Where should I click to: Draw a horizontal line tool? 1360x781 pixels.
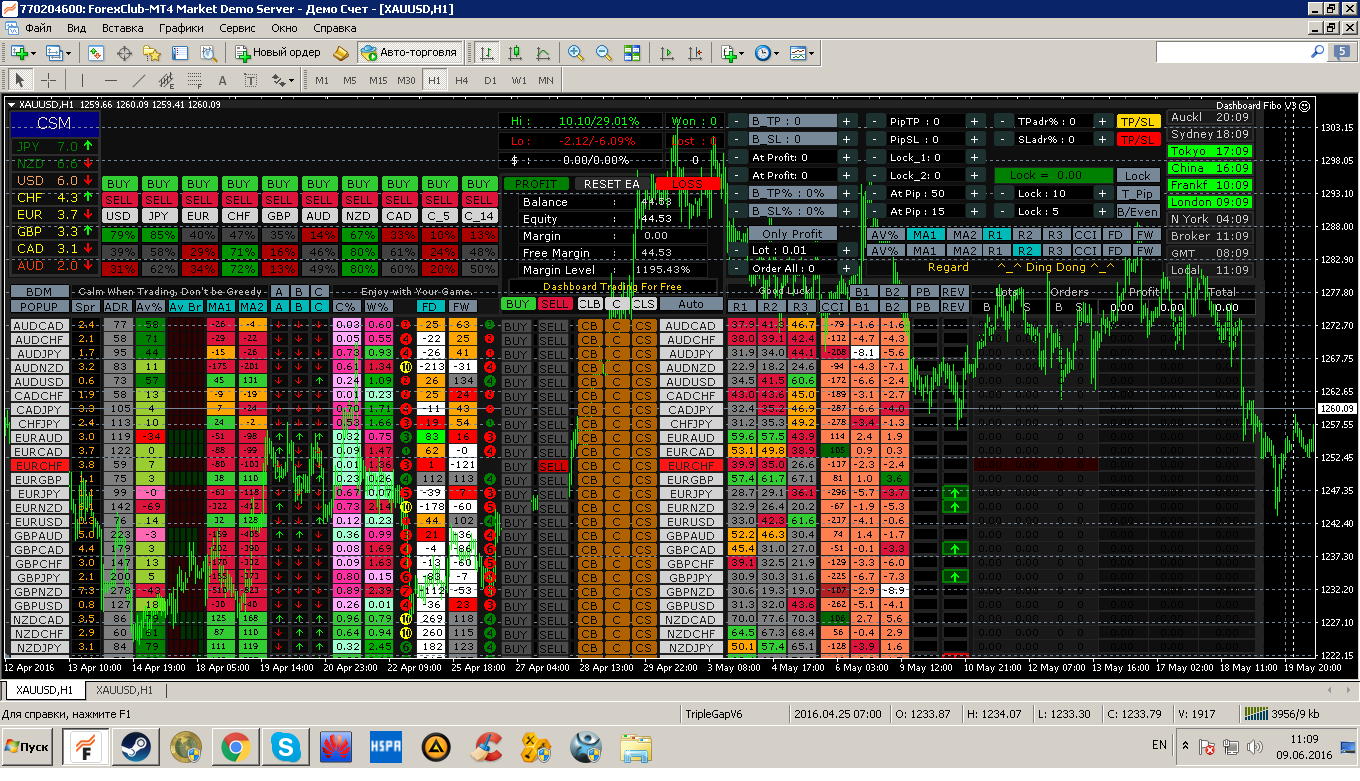110,80
